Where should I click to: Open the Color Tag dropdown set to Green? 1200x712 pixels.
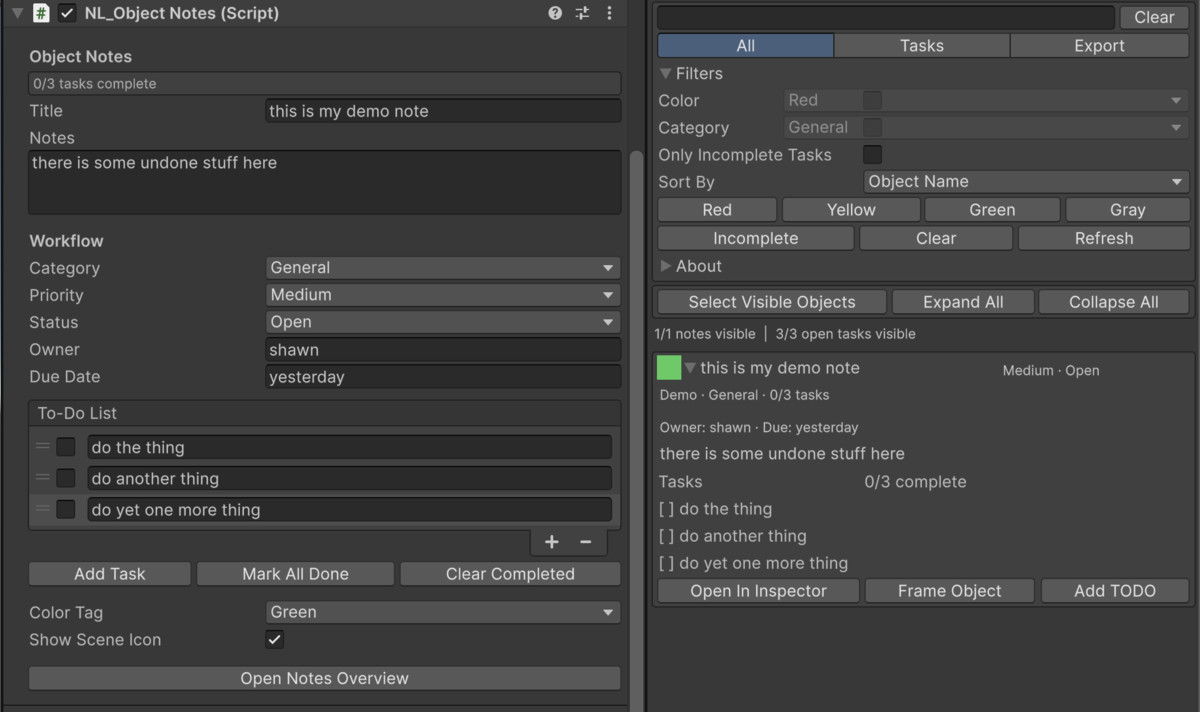coord(443,612)
